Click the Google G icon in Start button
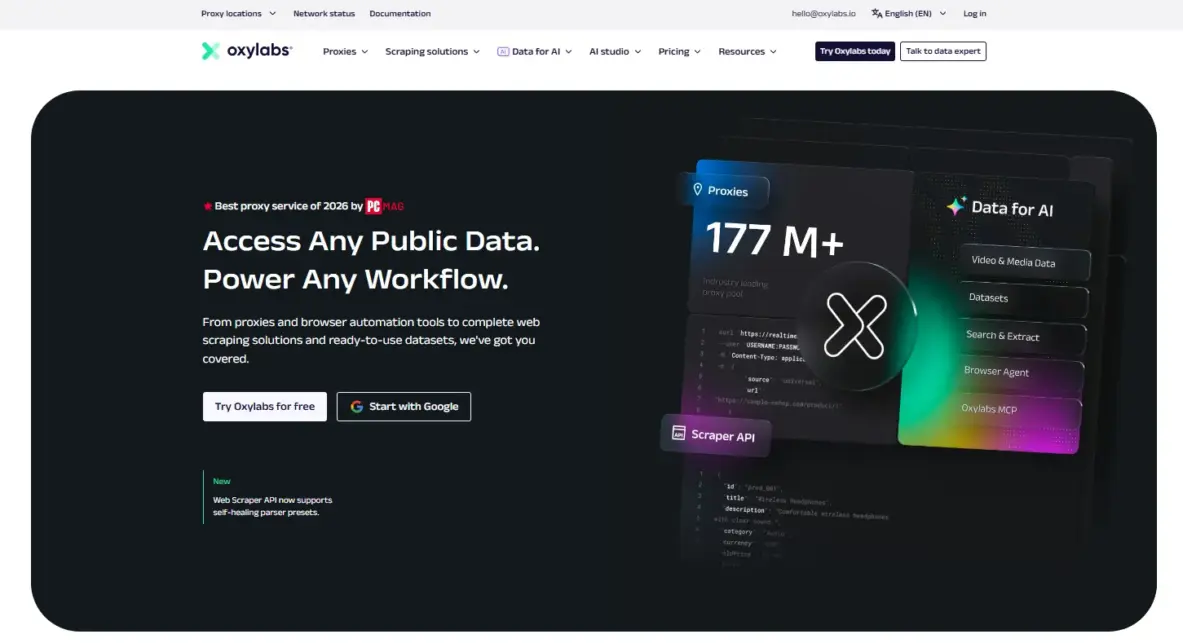The width and height of the screenshot is (1183, 643). tap(357, 407)
